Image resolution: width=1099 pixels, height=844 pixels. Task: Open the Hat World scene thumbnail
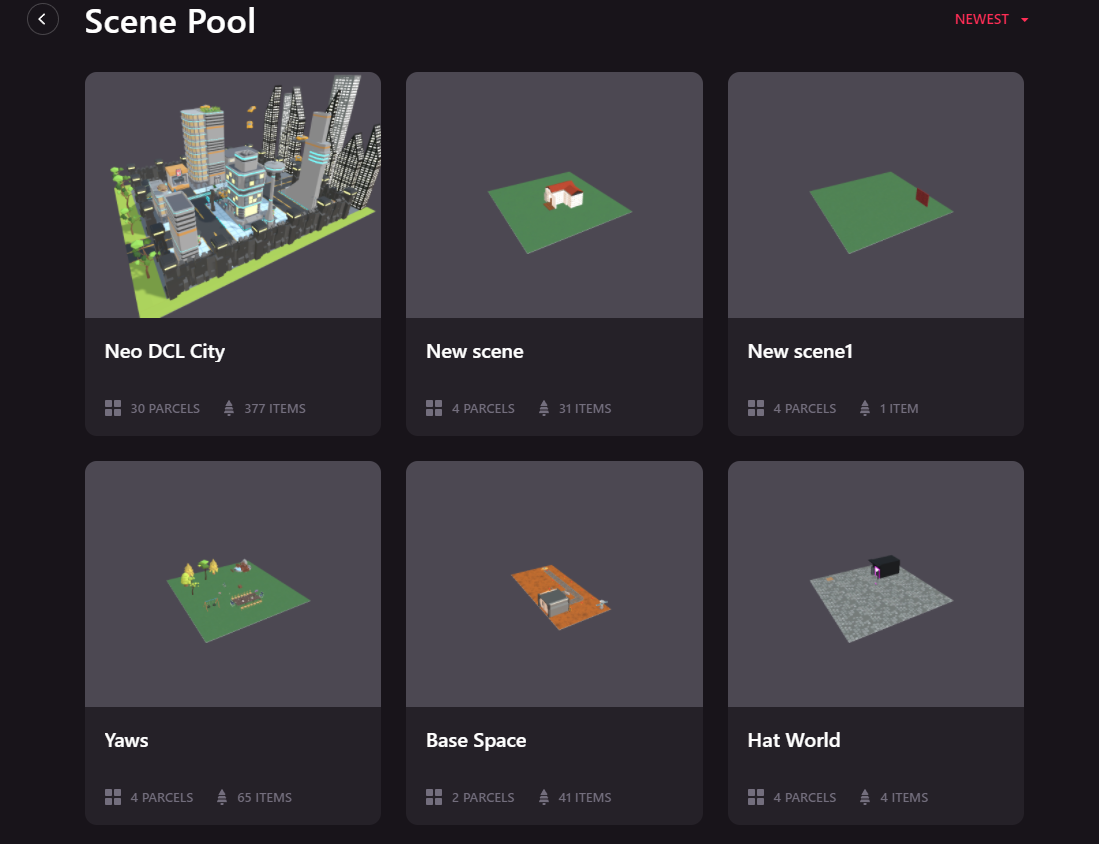(x=875, y=584)
